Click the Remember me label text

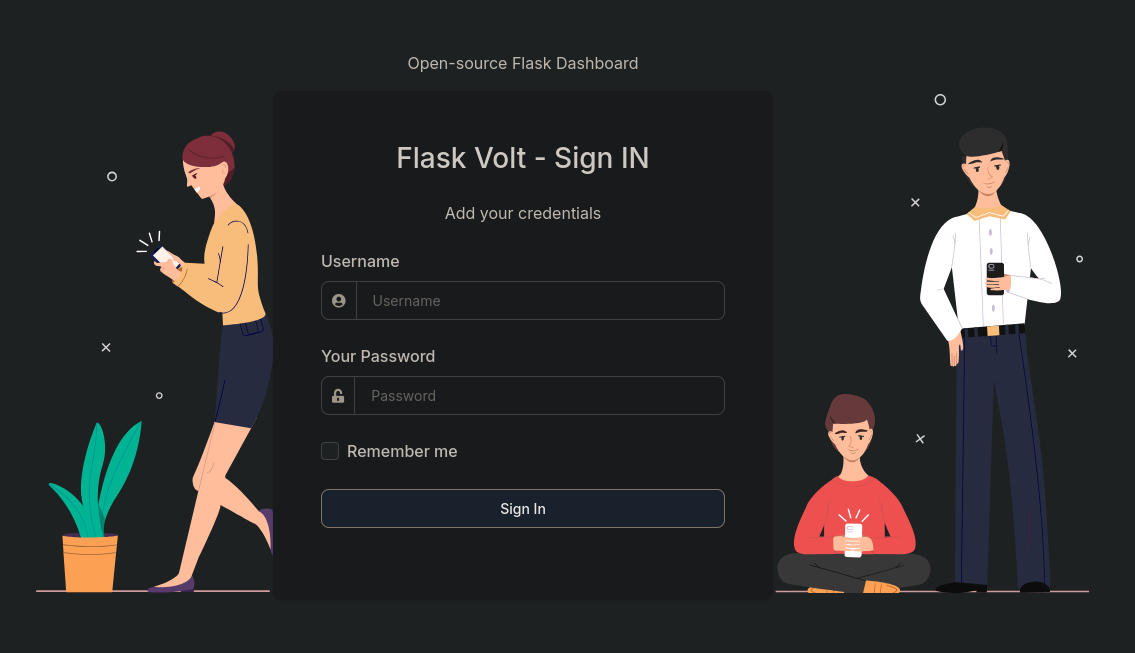(x=402, y=451)
